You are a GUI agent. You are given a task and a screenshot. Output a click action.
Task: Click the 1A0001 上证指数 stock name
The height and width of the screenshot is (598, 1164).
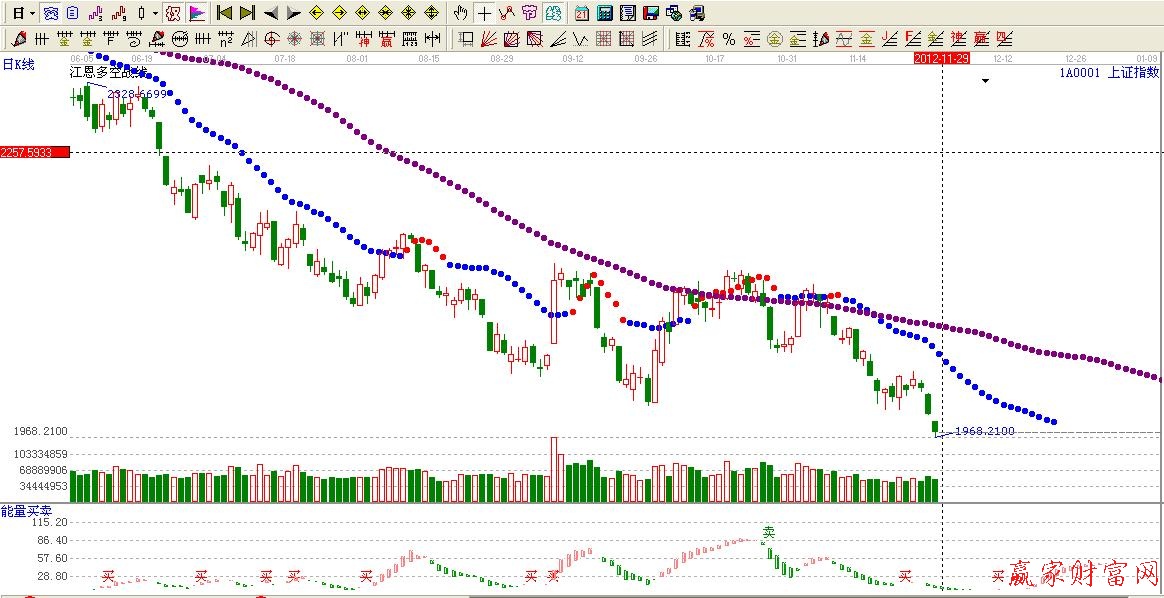click(1107, 72)
